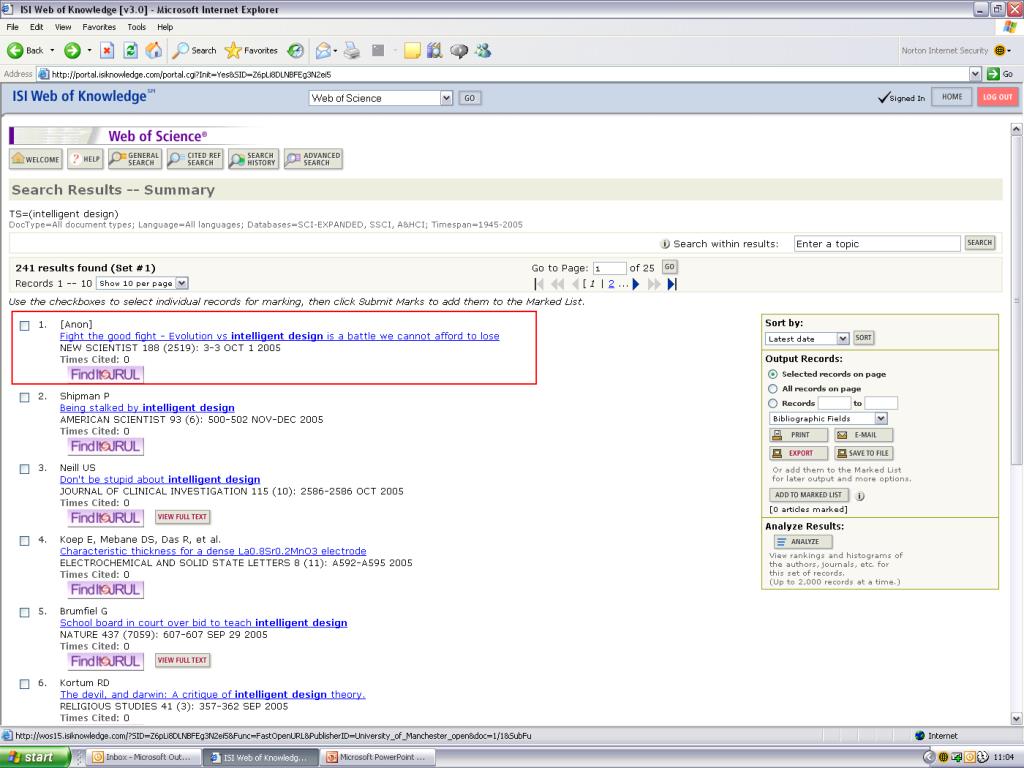Open the Edit menu
The width and height of the screenshot is (1024, 768).
(37, 27)
